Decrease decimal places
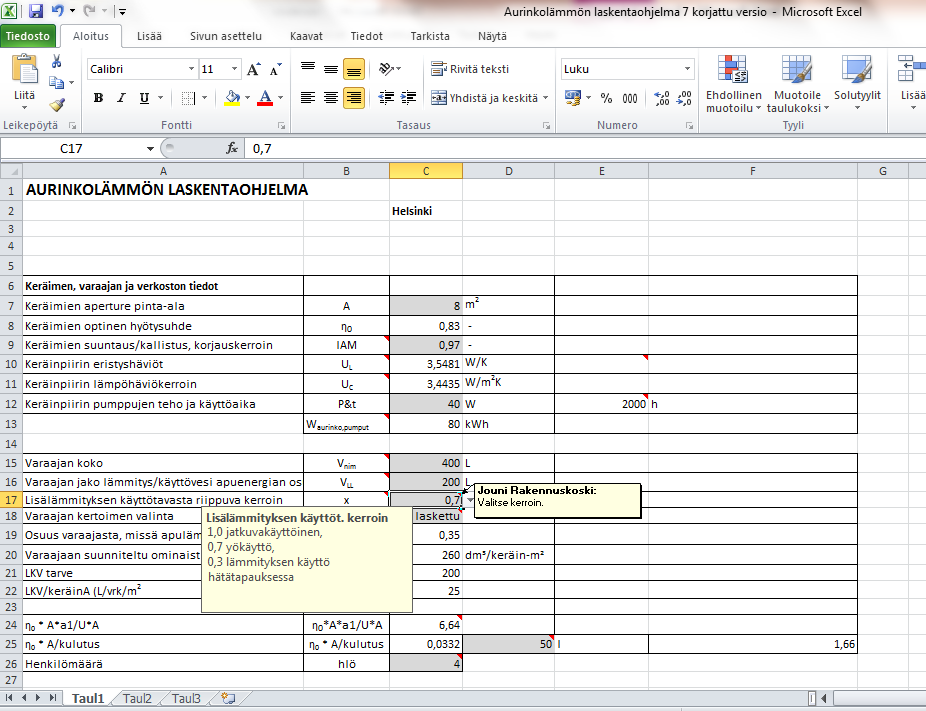Viewport: 926px width, 711px height. point(684,98)
